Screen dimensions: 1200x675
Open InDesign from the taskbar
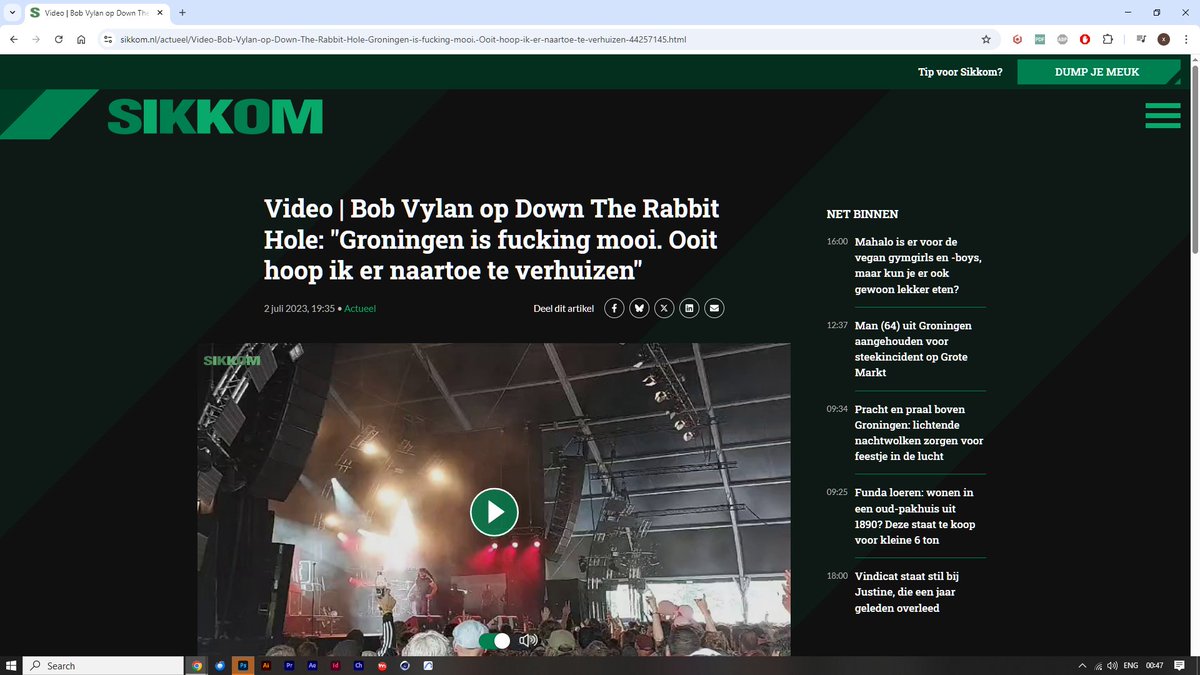(335, 665)
